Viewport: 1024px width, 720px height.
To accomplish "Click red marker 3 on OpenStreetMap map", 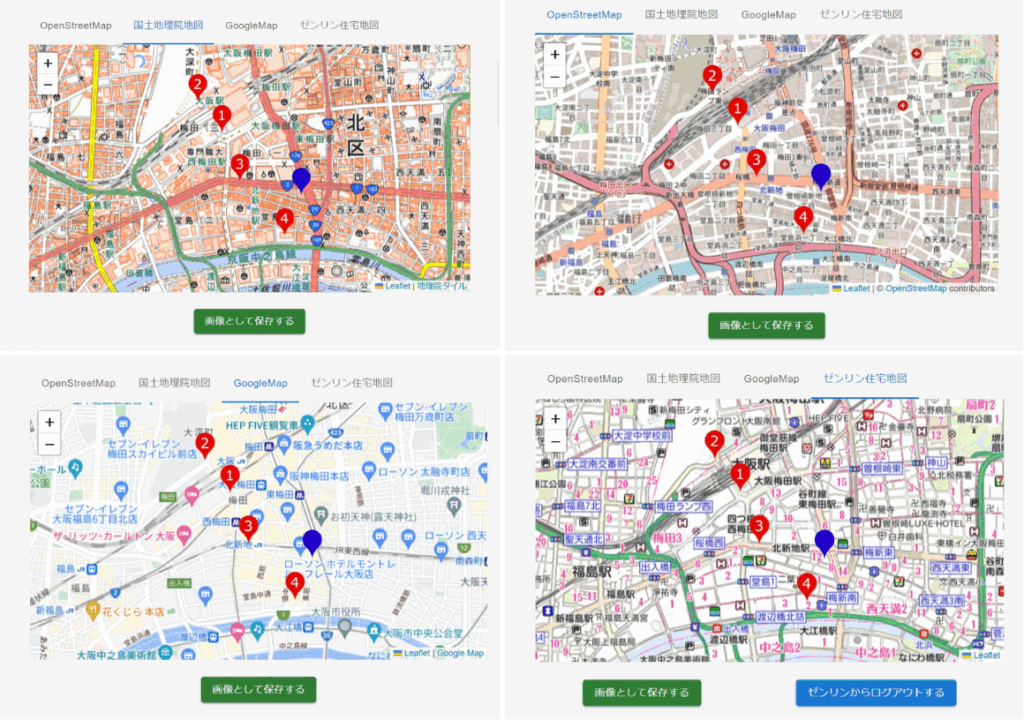I will coord(756,161).
